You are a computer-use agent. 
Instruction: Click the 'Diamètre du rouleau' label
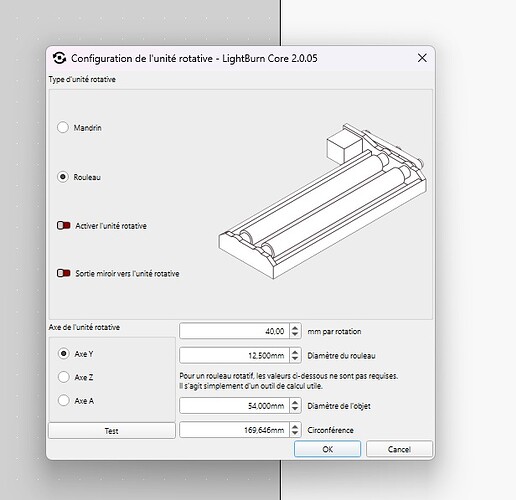click(x=341, y=356)
